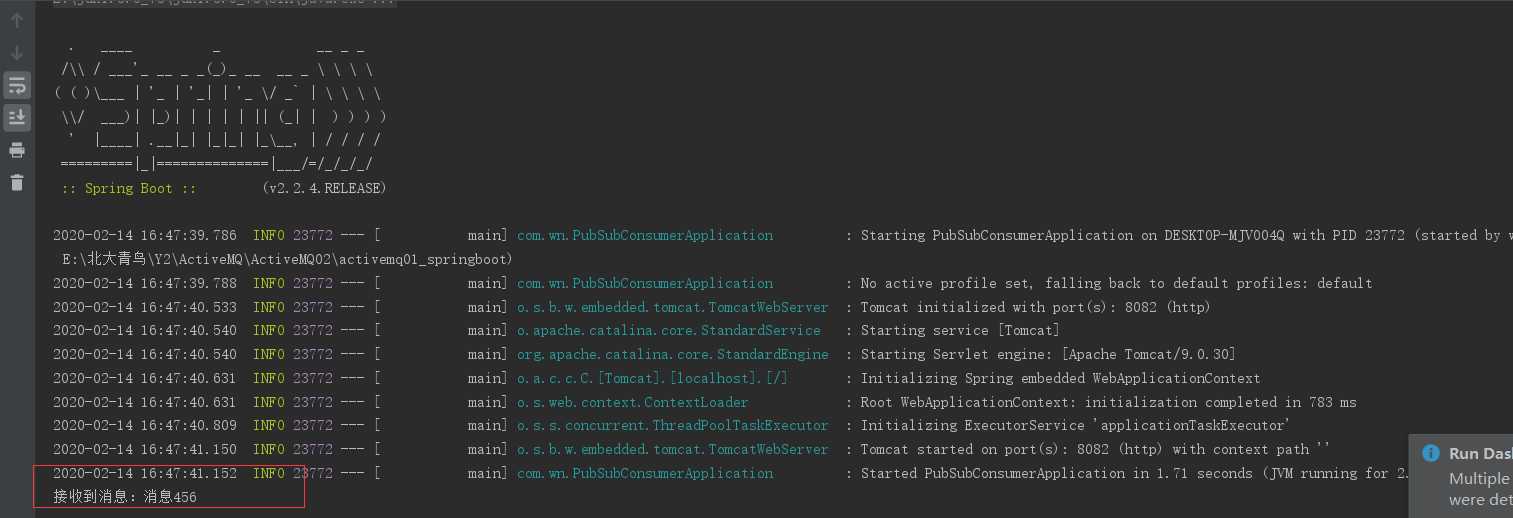Image resolution: width=1513 pixels, height=518 pixels.
Task: Click o.apache.catalina.core.StandardService logger name
Action: [x=669, y=331]
